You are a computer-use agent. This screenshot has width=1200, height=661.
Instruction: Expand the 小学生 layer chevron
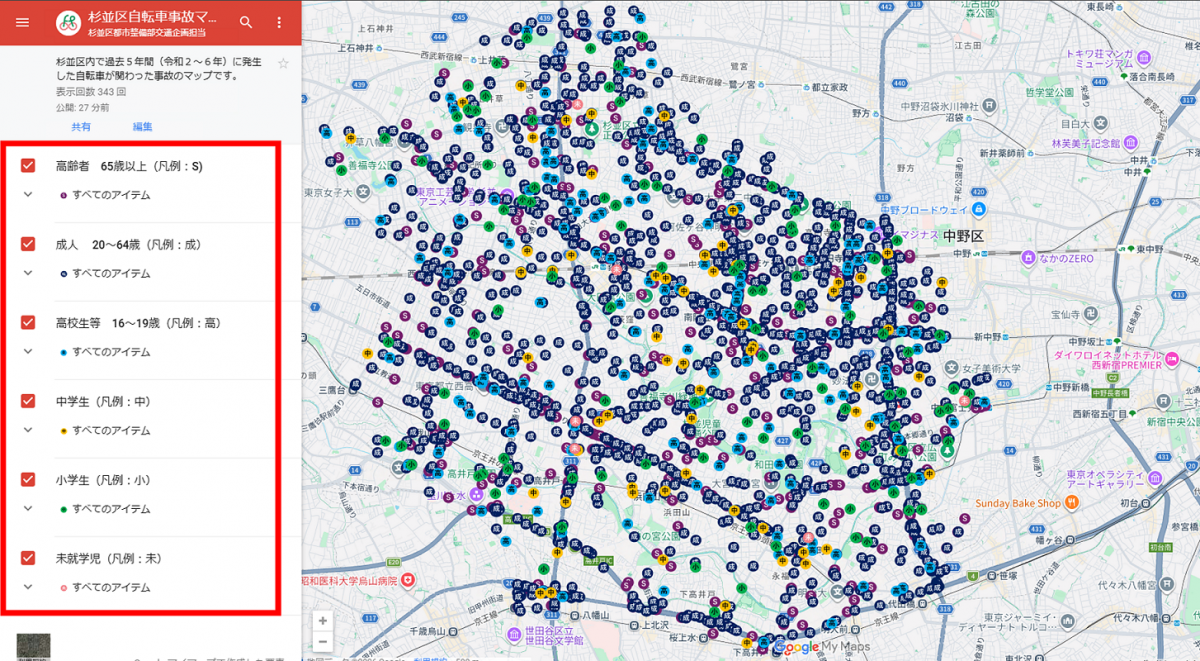click(x=28, y=509)
